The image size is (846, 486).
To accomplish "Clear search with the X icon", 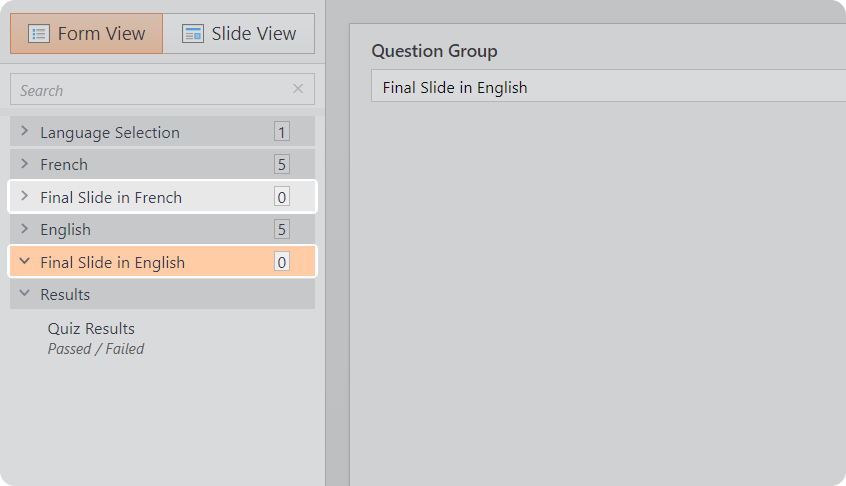I will pyautogui.click(x=298, y=89).
